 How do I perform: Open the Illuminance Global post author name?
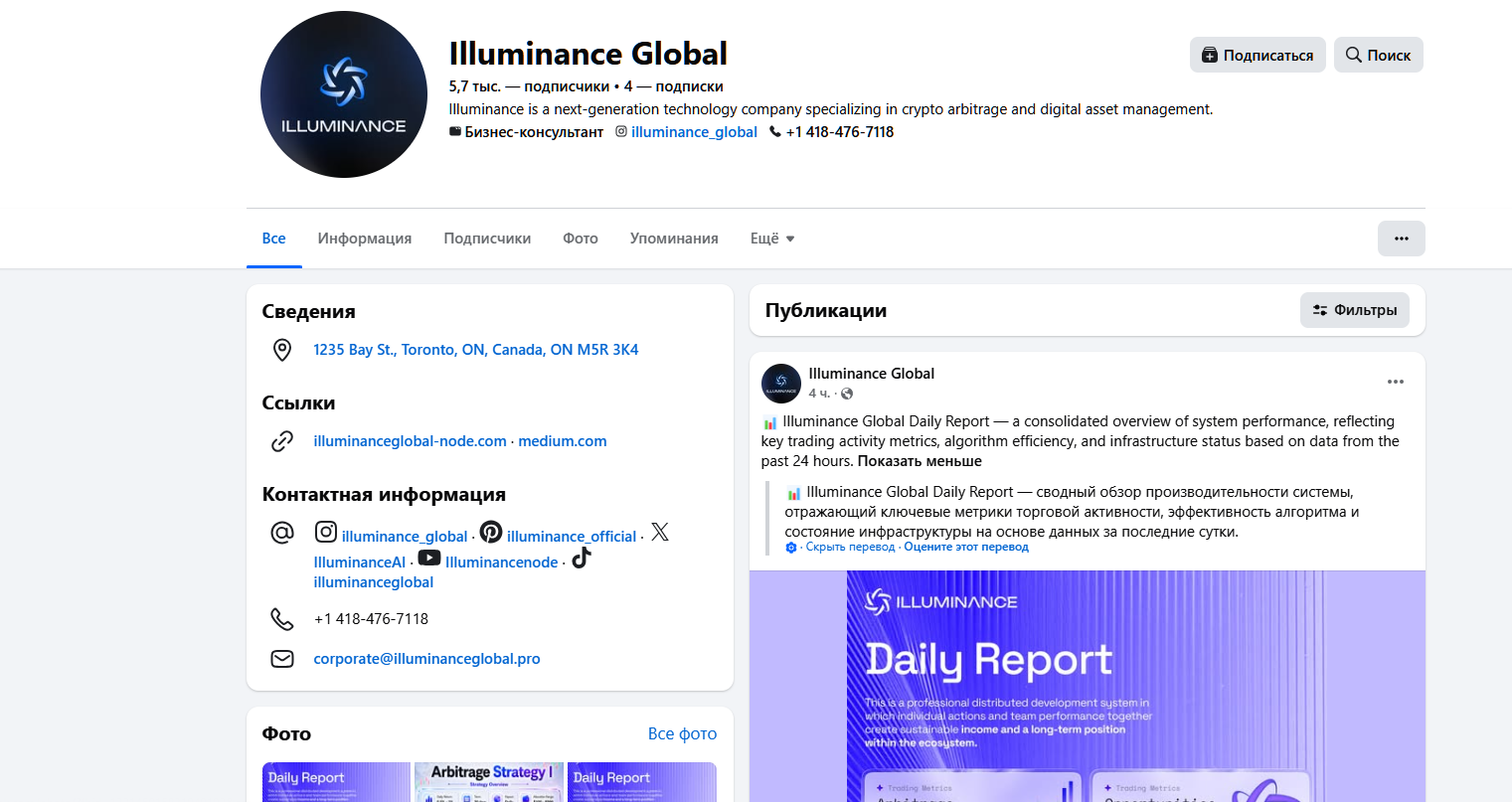872,374
